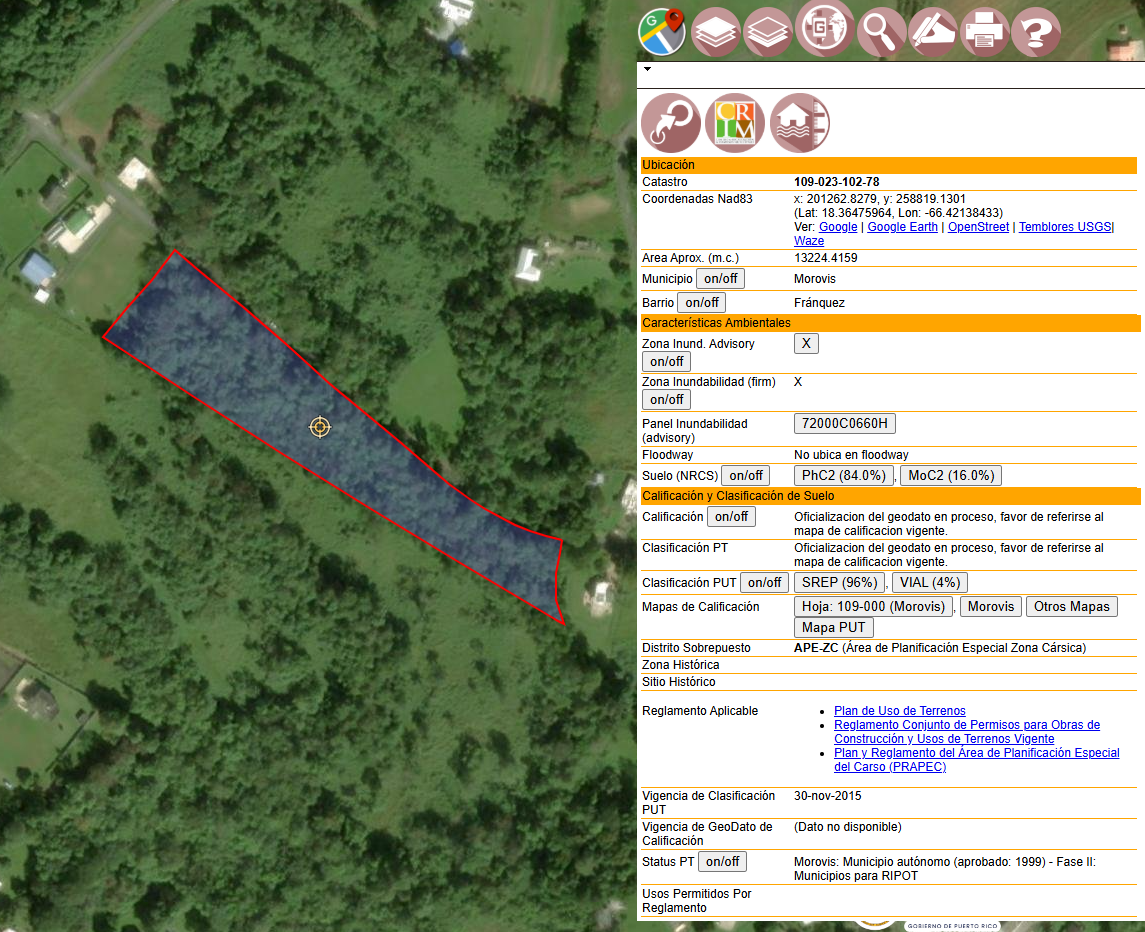This screenshot has height=932, width=1145.
Task: Select the pencil and ruler drawing tool
Action: (x=933, y=32)
